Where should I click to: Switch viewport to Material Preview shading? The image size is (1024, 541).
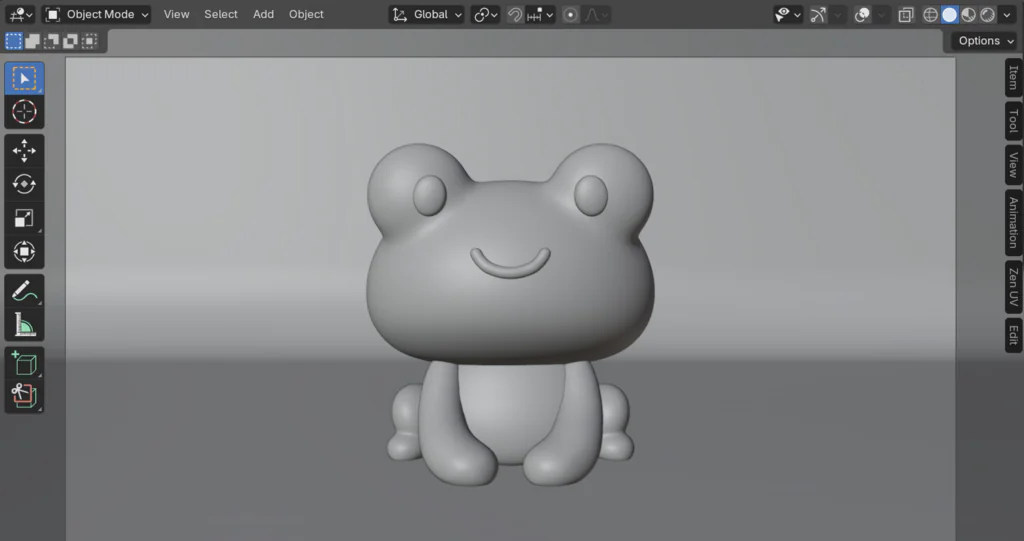[968, 14]
